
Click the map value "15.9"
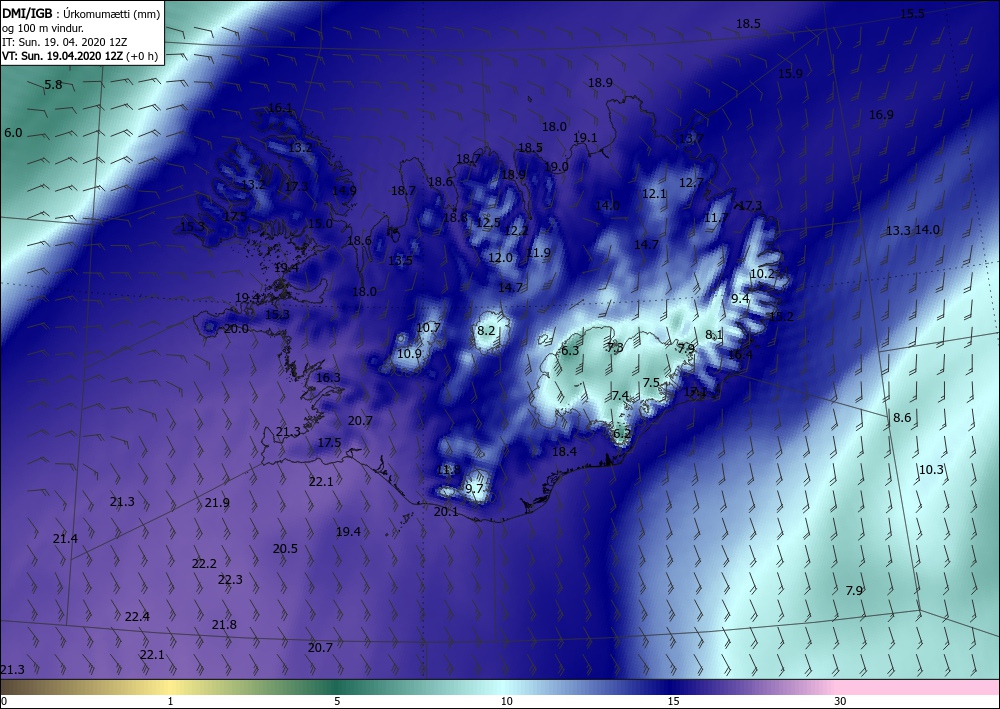coord(790,73)
